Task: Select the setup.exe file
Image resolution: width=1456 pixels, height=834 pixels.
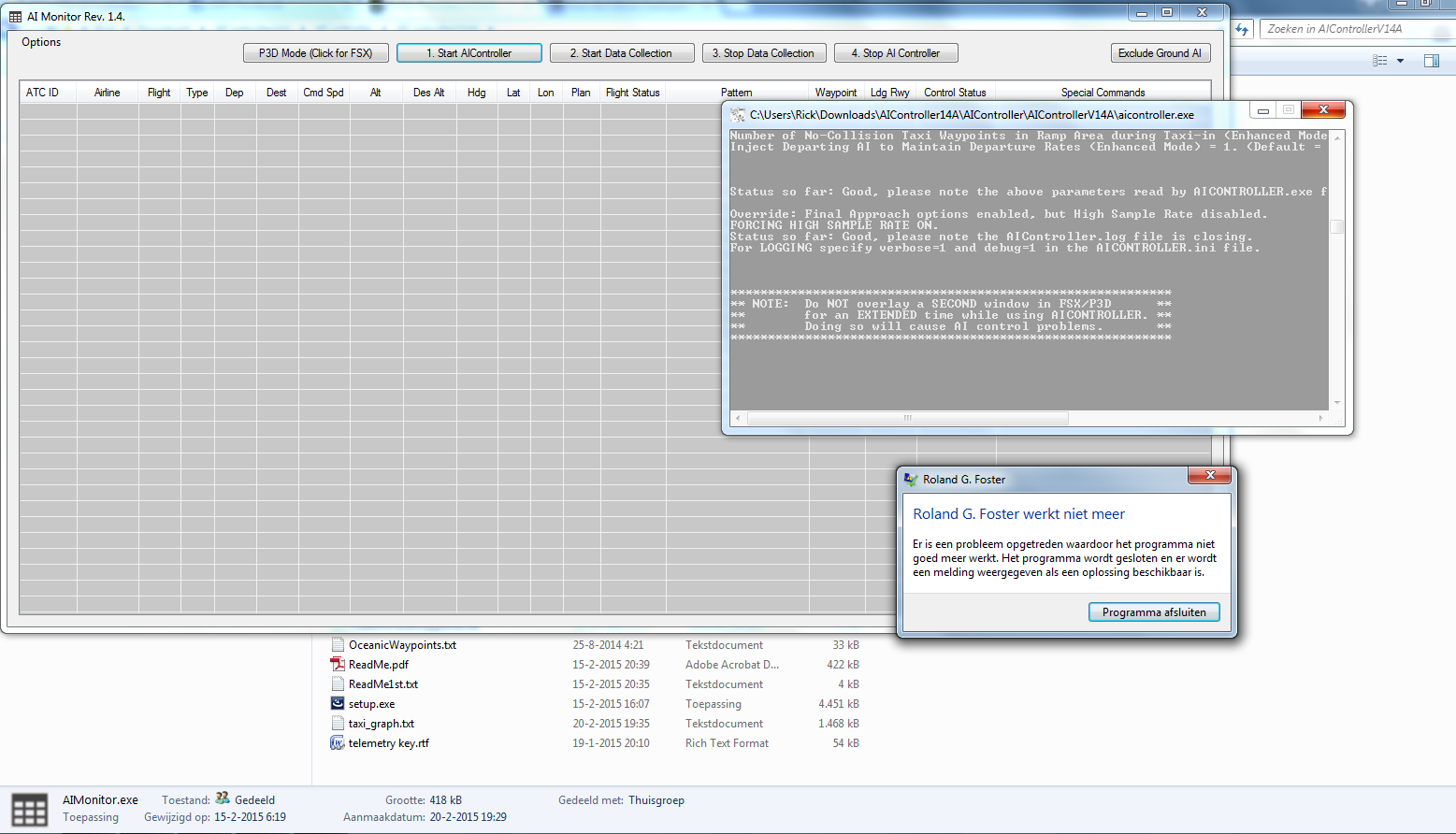Action: 371,704
